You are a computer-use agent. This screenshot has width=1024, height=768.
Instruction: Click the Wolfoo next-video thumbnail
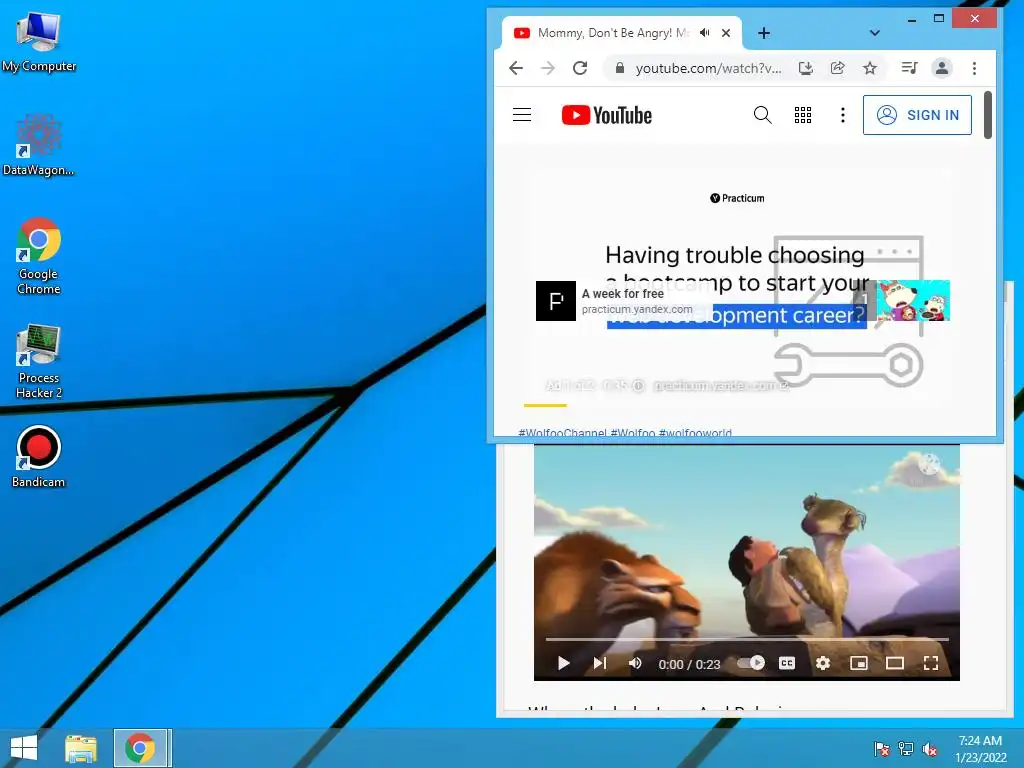913,300
